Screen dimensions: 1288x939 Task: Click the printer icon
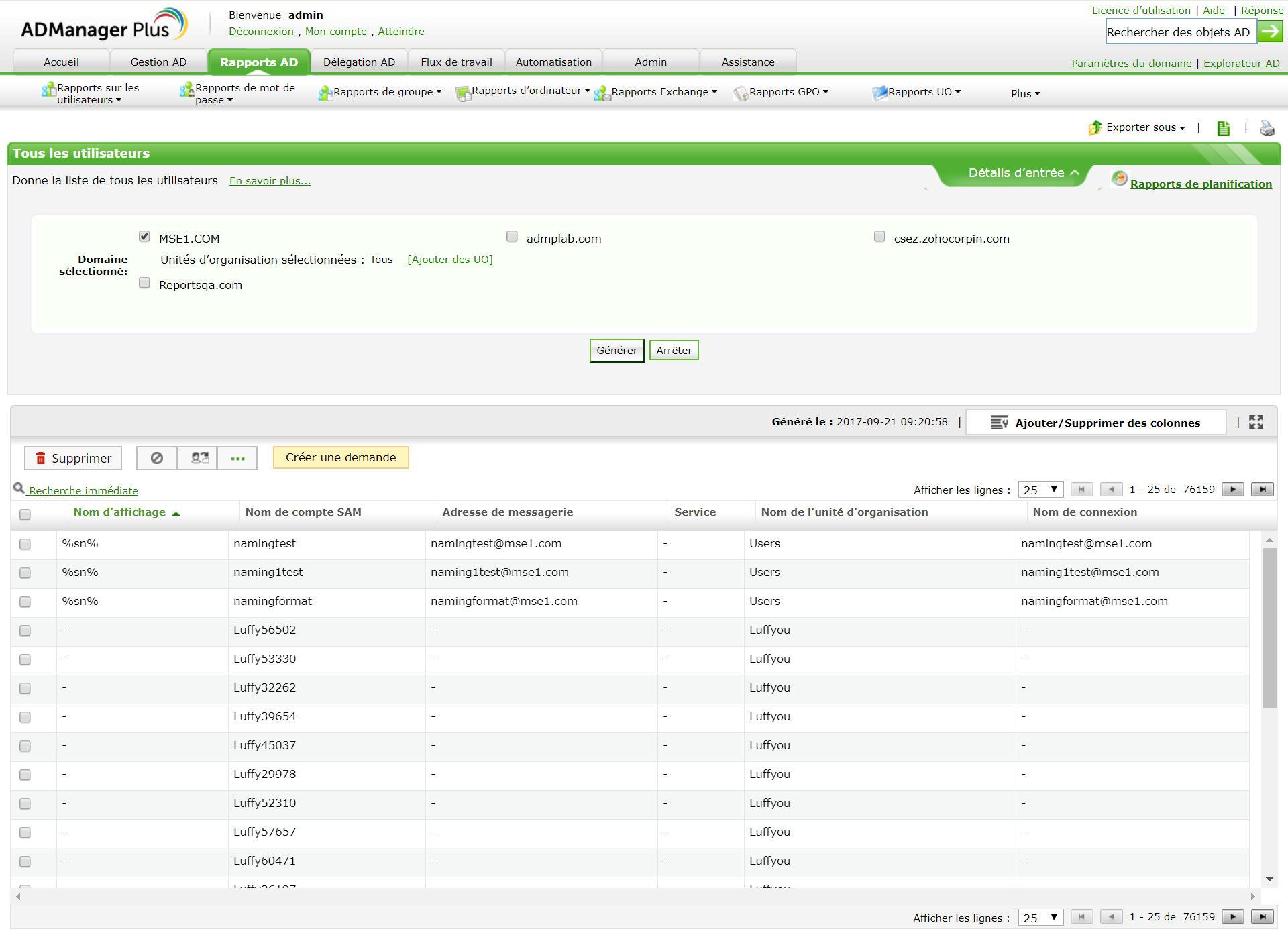click(1267, 128)
